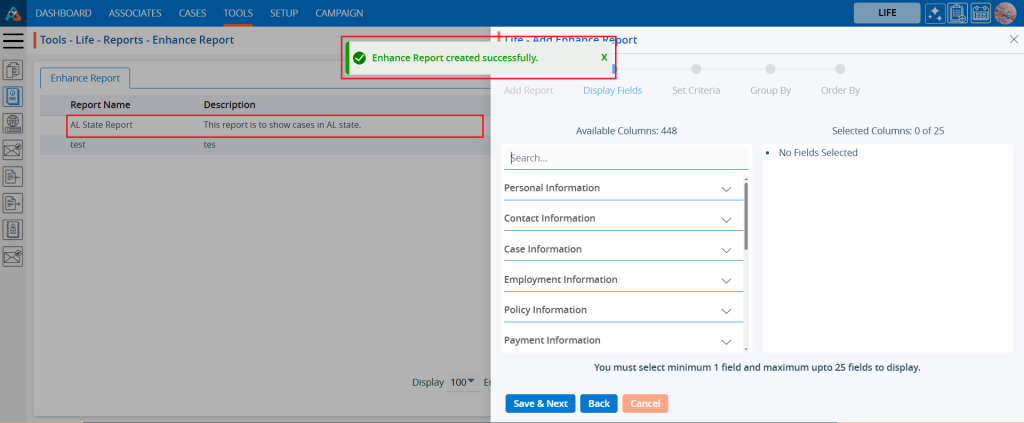Click the clipboard add-task icon
Viewport: 1024px width, 423px height.
[957, 13]
